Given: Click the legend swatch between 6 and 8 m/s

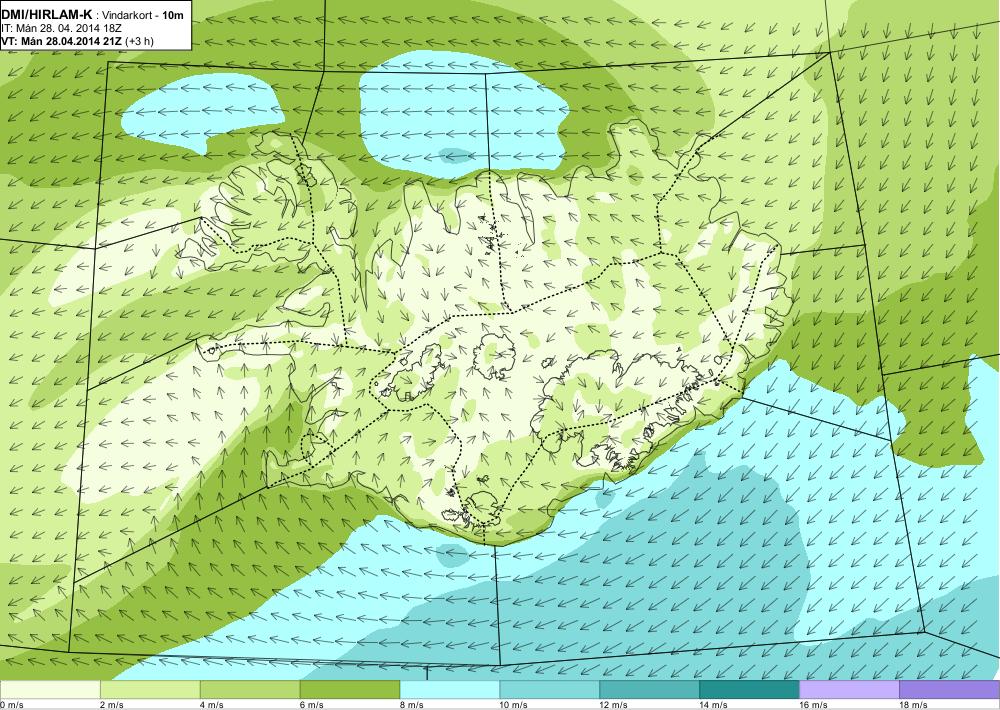Looking at the screenshot, I should [349, 690].
